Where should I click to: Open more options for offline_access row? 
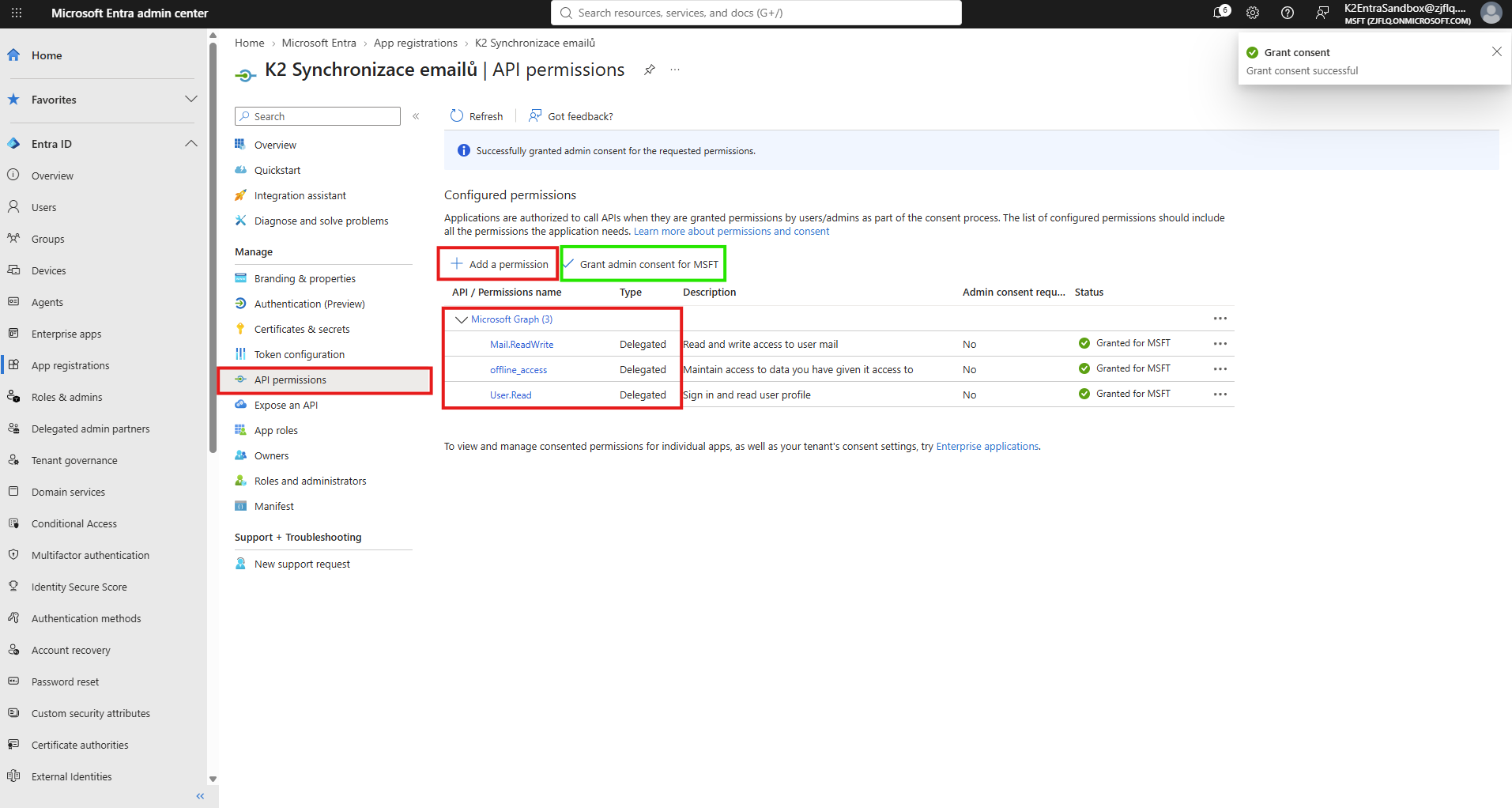click(1220, 369)
